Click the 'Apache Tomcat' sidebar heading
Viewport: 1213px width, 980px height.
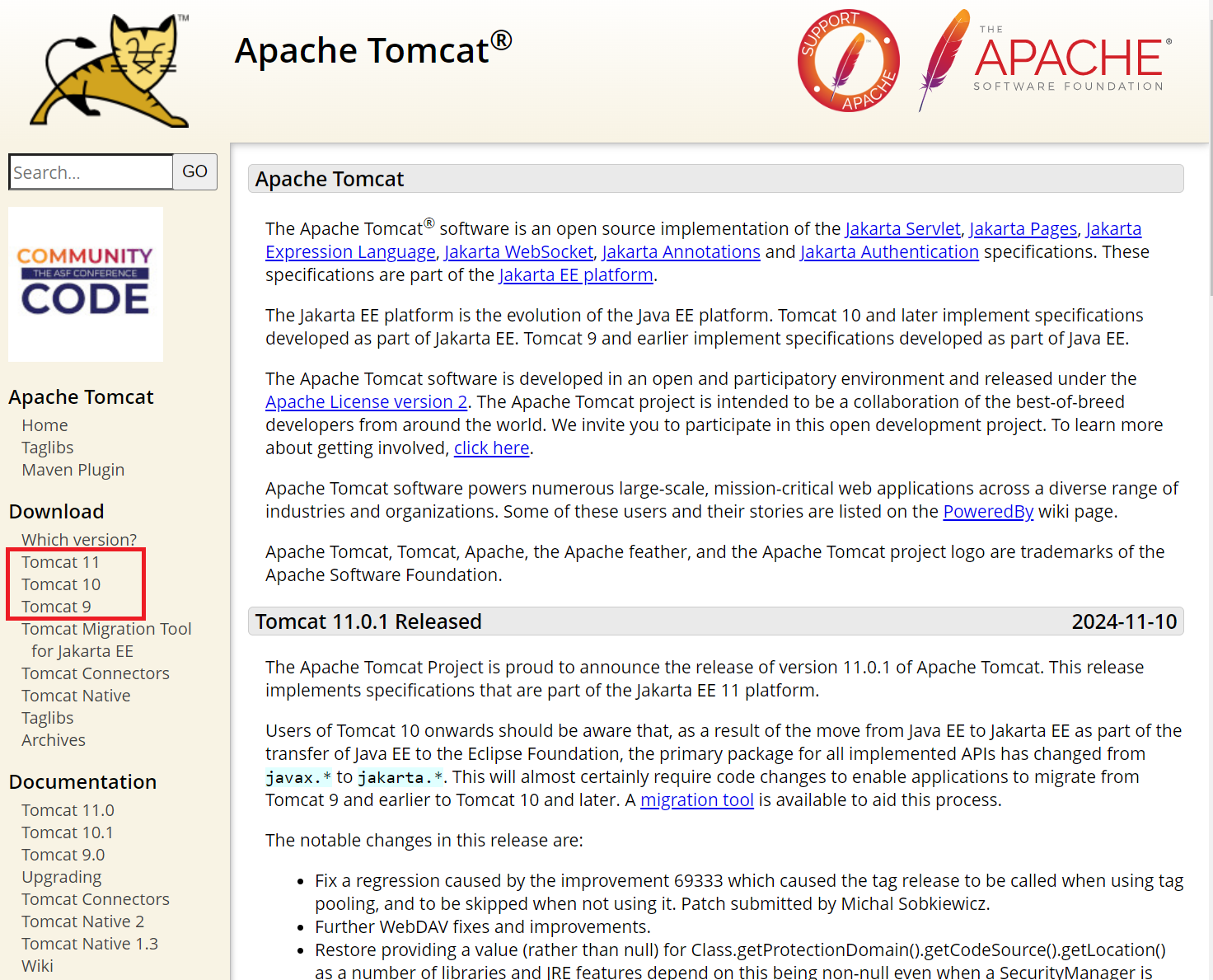82,397
